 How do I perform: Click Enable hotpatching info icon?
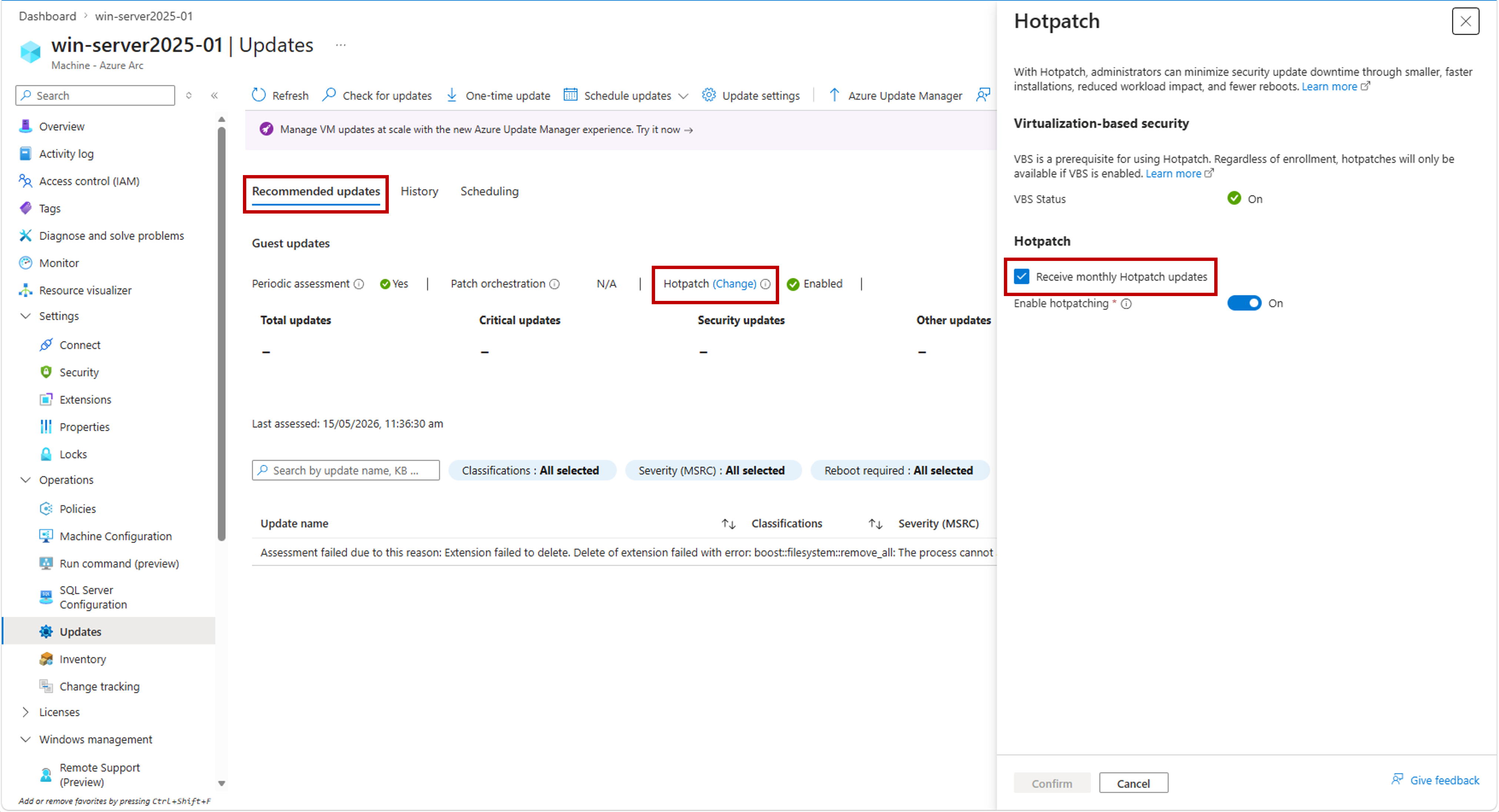click(x=1126, y=303)
